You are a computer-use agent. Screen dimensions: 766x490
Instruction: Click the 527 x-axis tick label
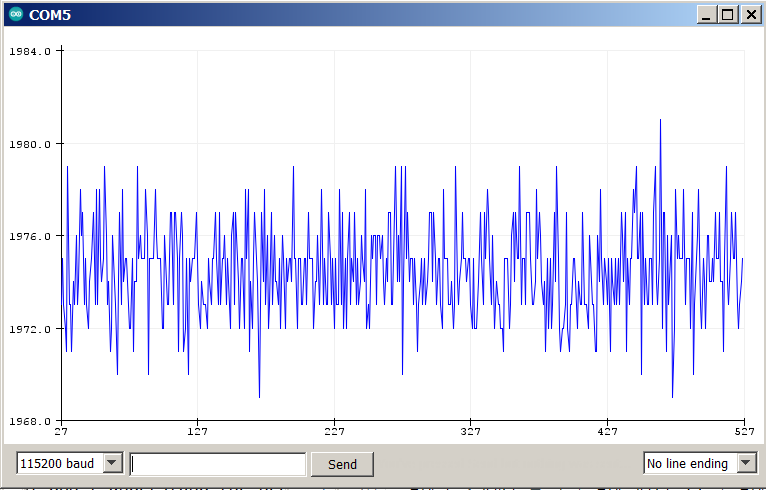743,432
